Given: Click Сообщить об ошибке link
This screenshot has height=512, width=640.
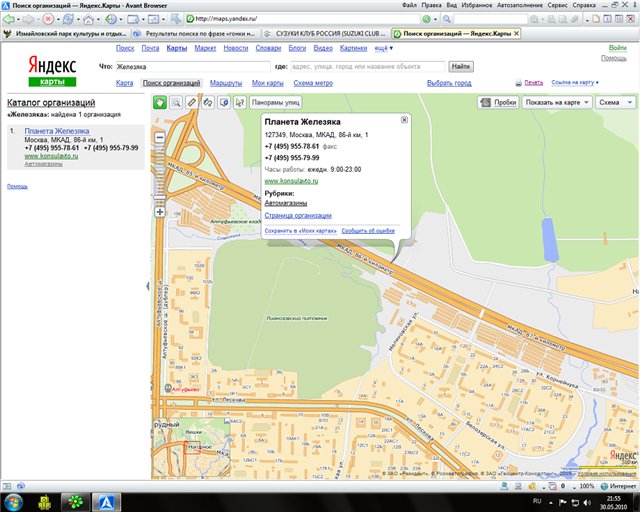Looking at the screenshot, I should pos(368,231).
